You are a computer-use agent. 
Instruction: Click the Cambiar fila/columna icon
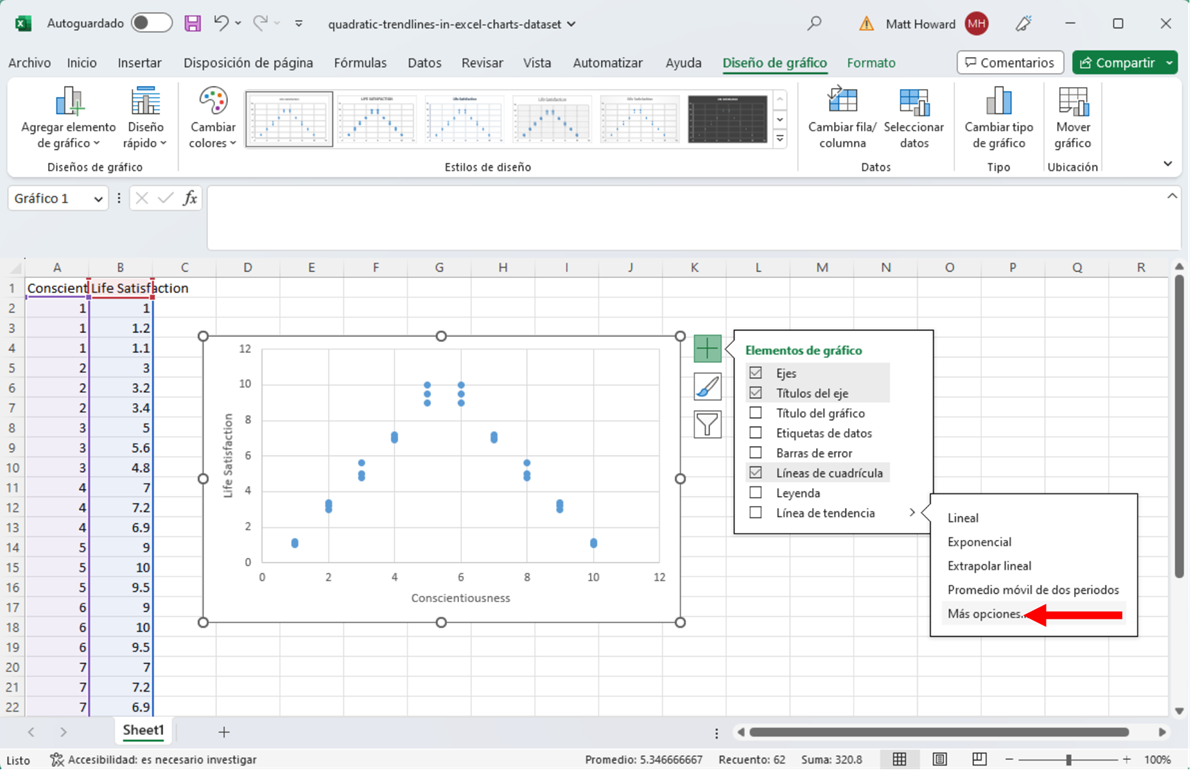pos(842,103)
